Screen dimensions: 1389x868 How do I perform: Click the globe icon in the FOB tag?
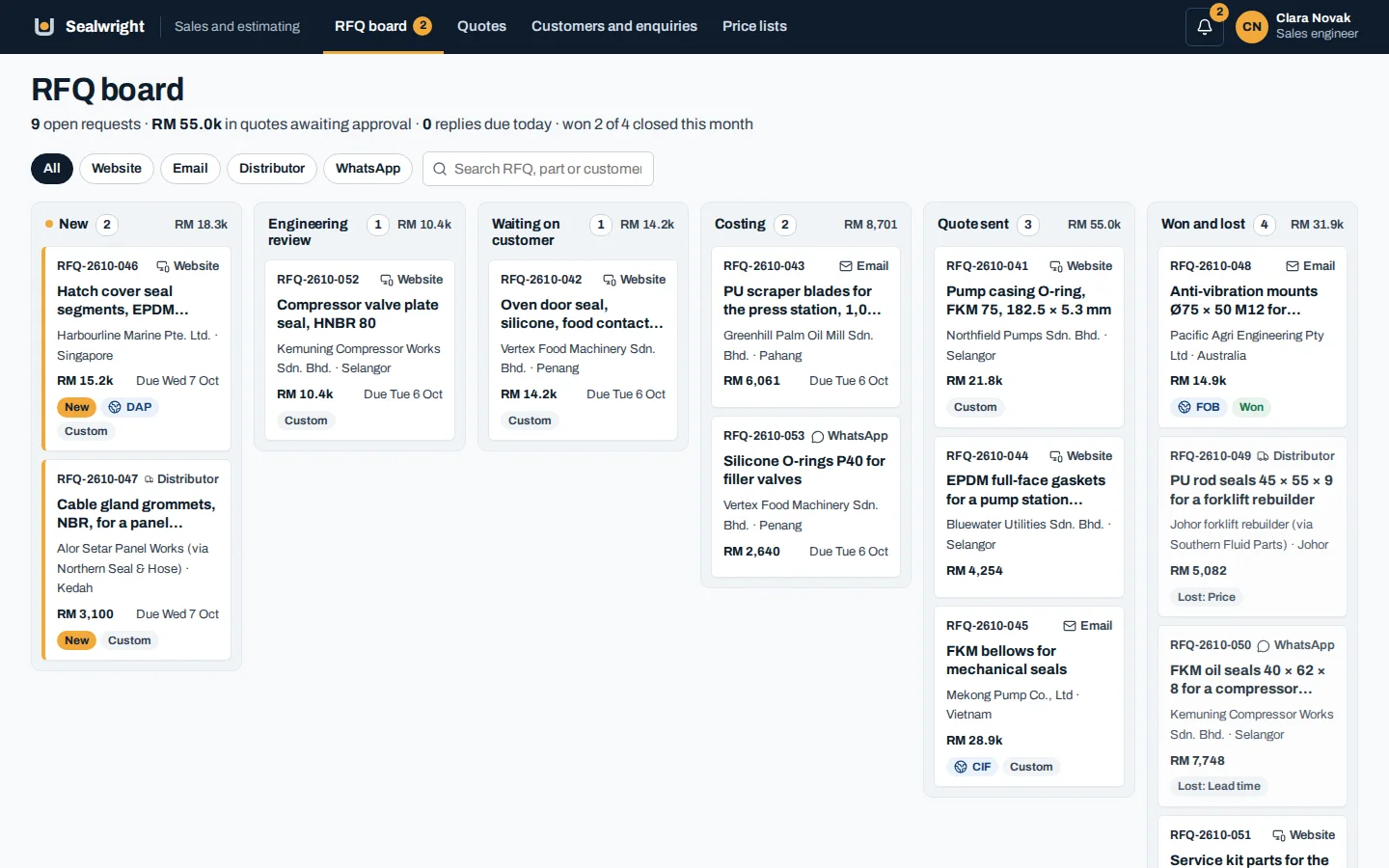click(1185, 407)
